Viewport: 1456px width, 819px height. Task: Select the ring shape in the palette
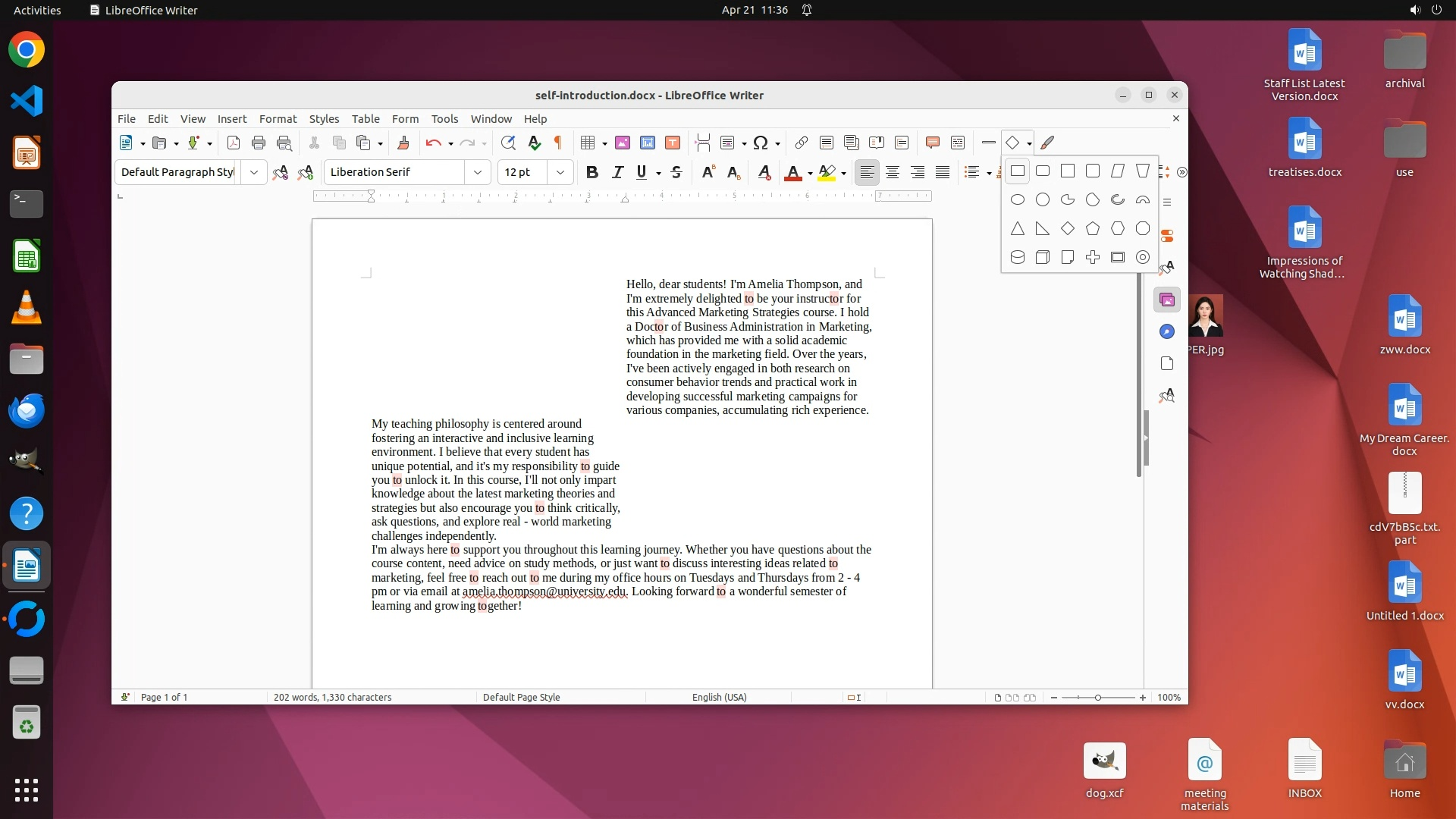[x=1142, y=257]
